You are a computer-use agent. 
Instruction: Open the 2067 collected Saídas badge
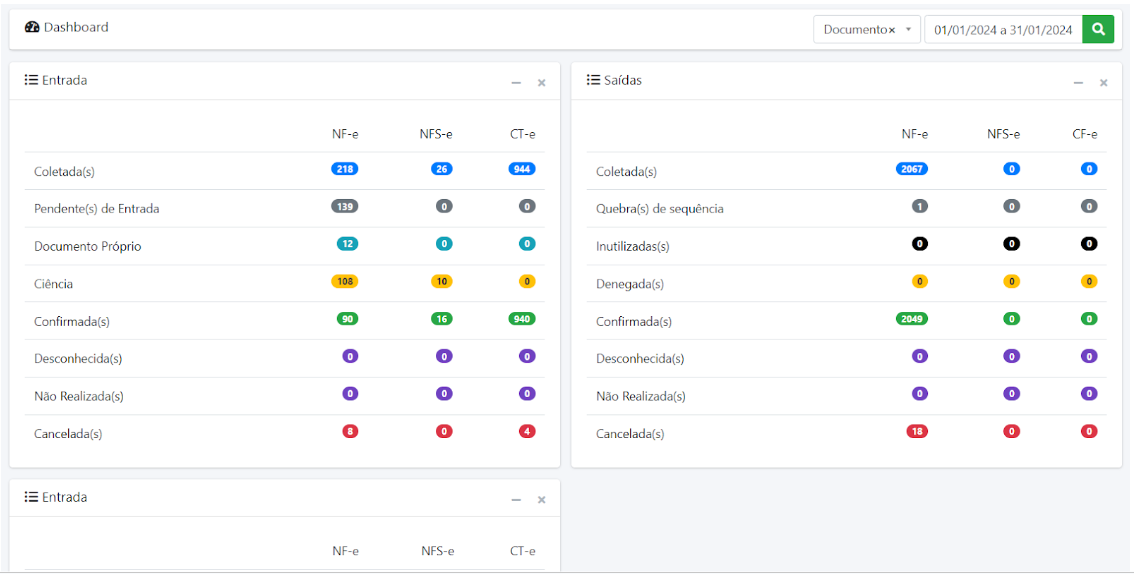pyautogui.click(x=911, y=169)
